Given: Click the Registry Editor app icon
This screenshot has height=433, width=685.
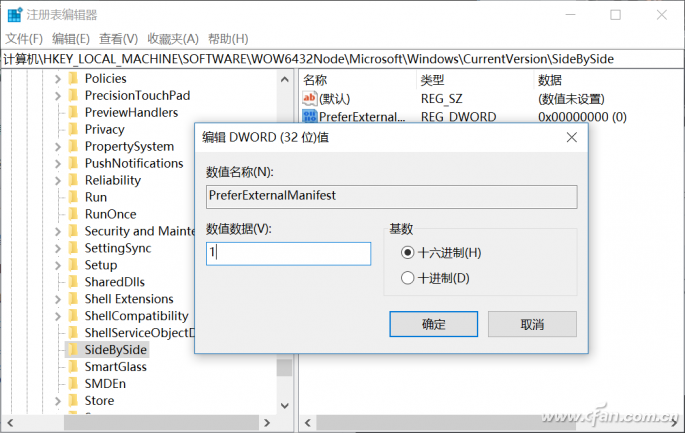Looking at the screenshot, I should (x=15, y=14).
